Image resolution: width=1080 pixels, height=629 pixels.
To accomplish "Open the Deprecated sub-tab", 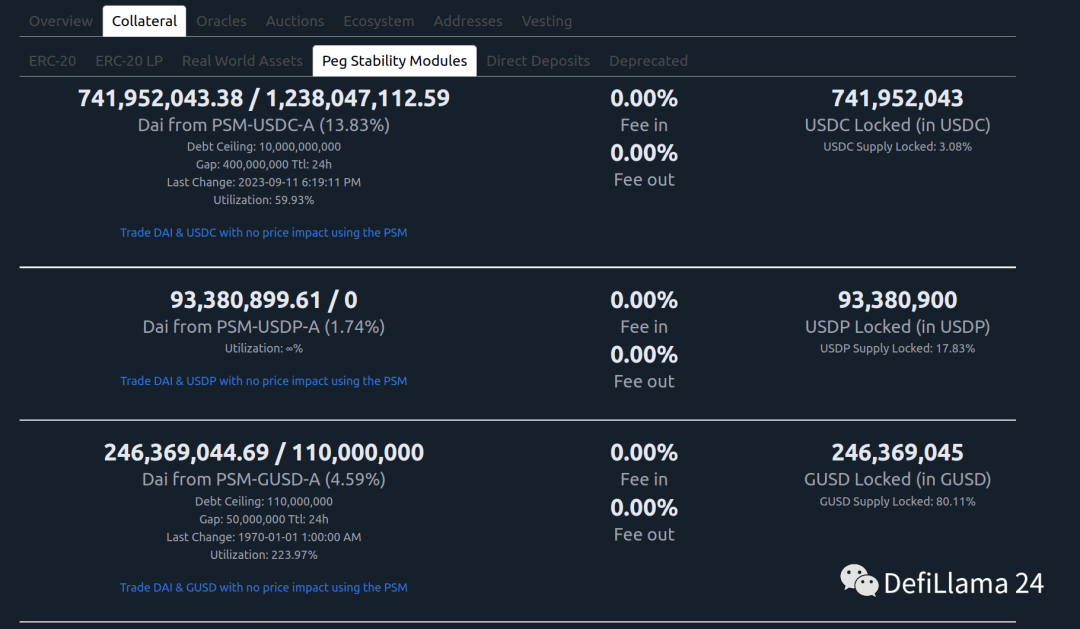I will click(x=648, y=61).
